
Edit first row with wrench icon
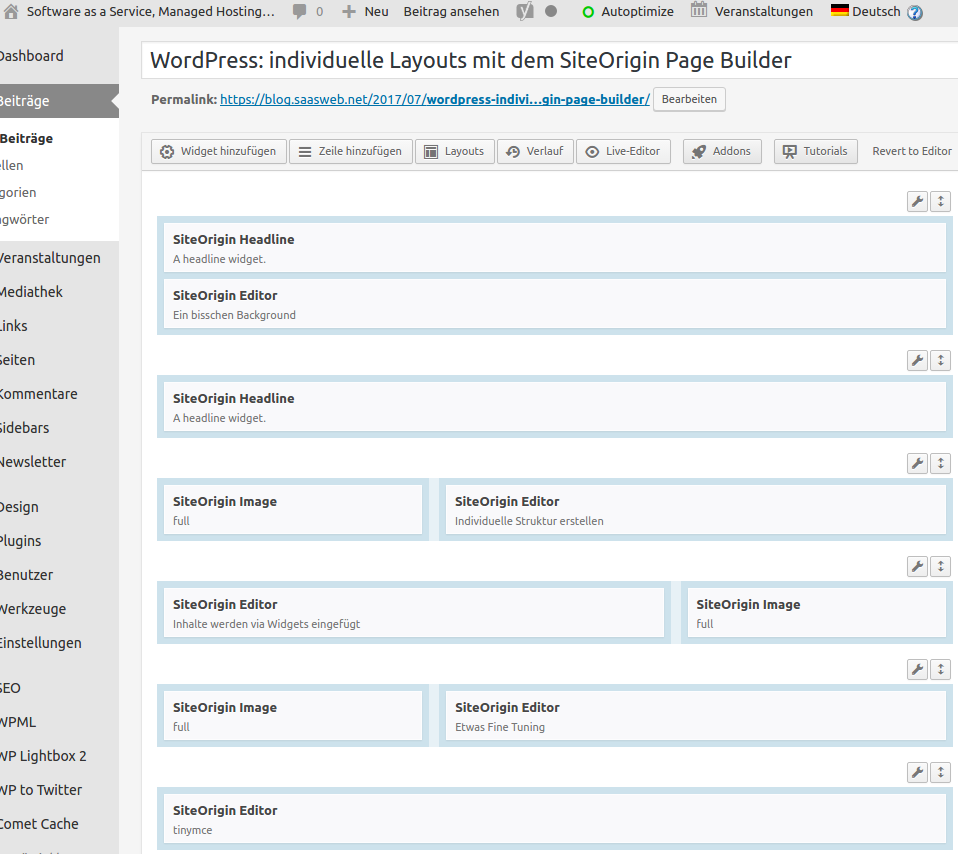(917, 202)
